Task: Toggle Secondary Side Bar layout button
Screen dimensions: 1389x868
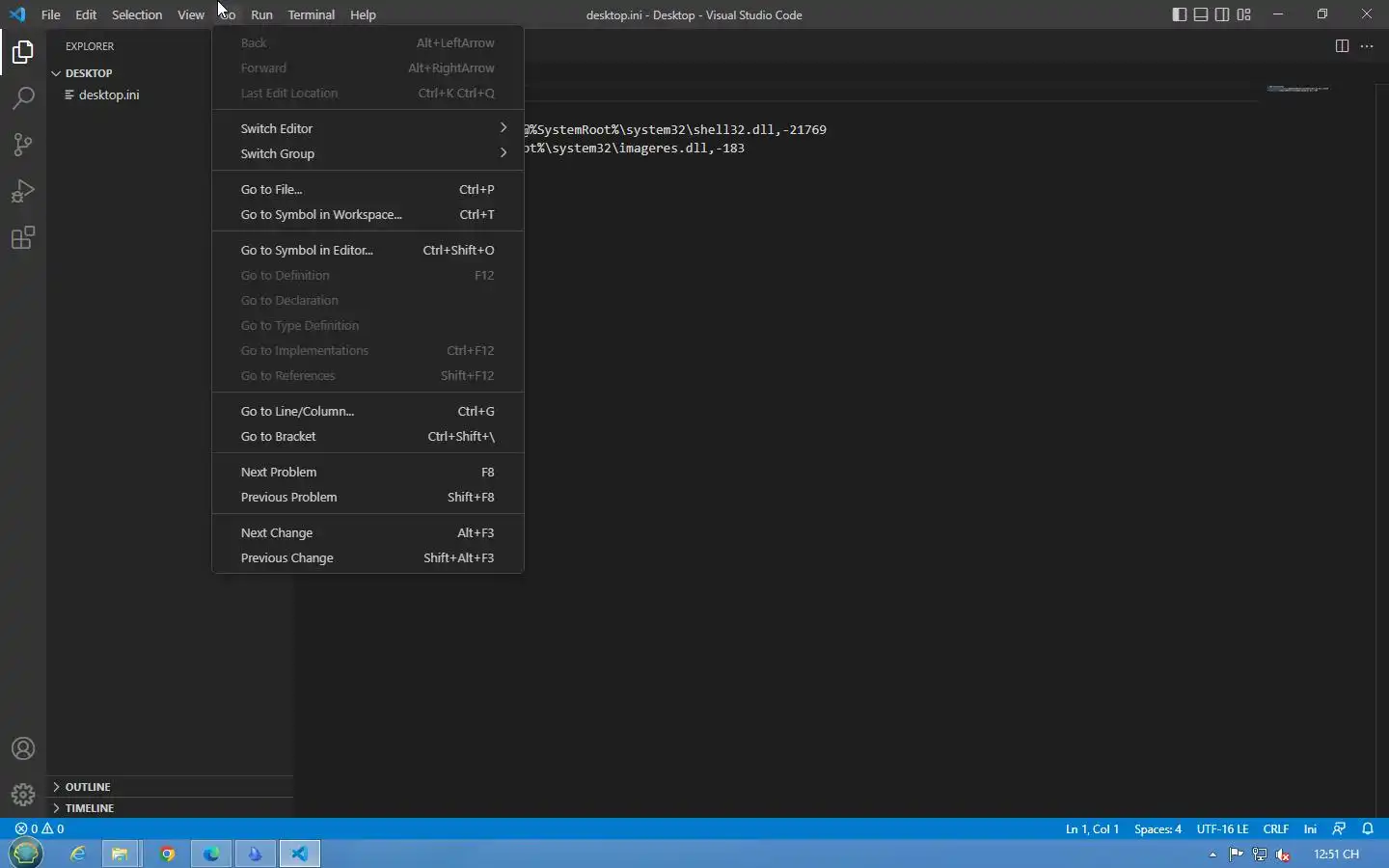Action: (x=1222, y=14)
